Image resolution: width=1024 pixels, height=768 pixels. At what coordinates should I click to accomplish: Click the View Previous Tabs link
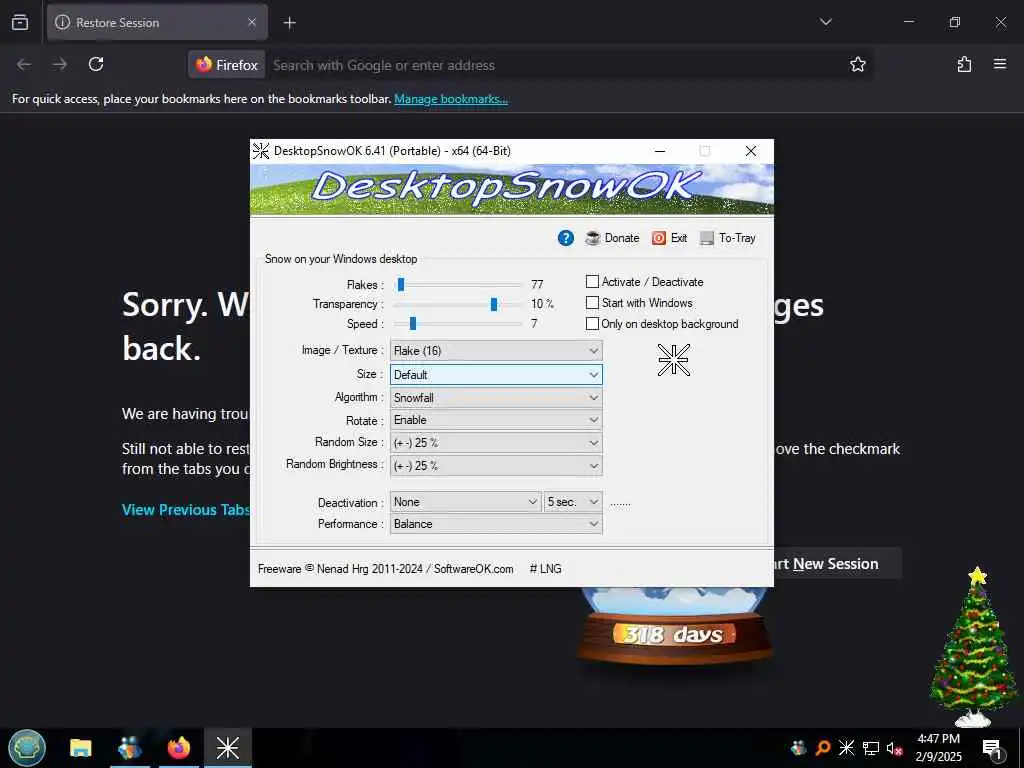(x=185, y=509)
